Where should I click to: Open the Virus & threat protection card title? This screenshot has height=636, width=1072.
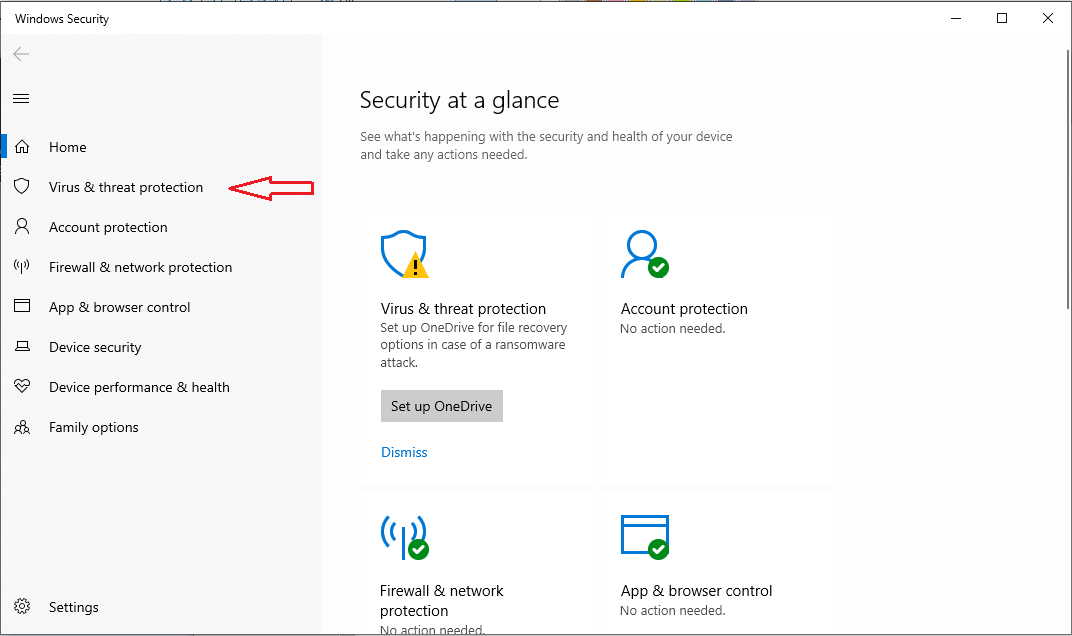(463, 308)
